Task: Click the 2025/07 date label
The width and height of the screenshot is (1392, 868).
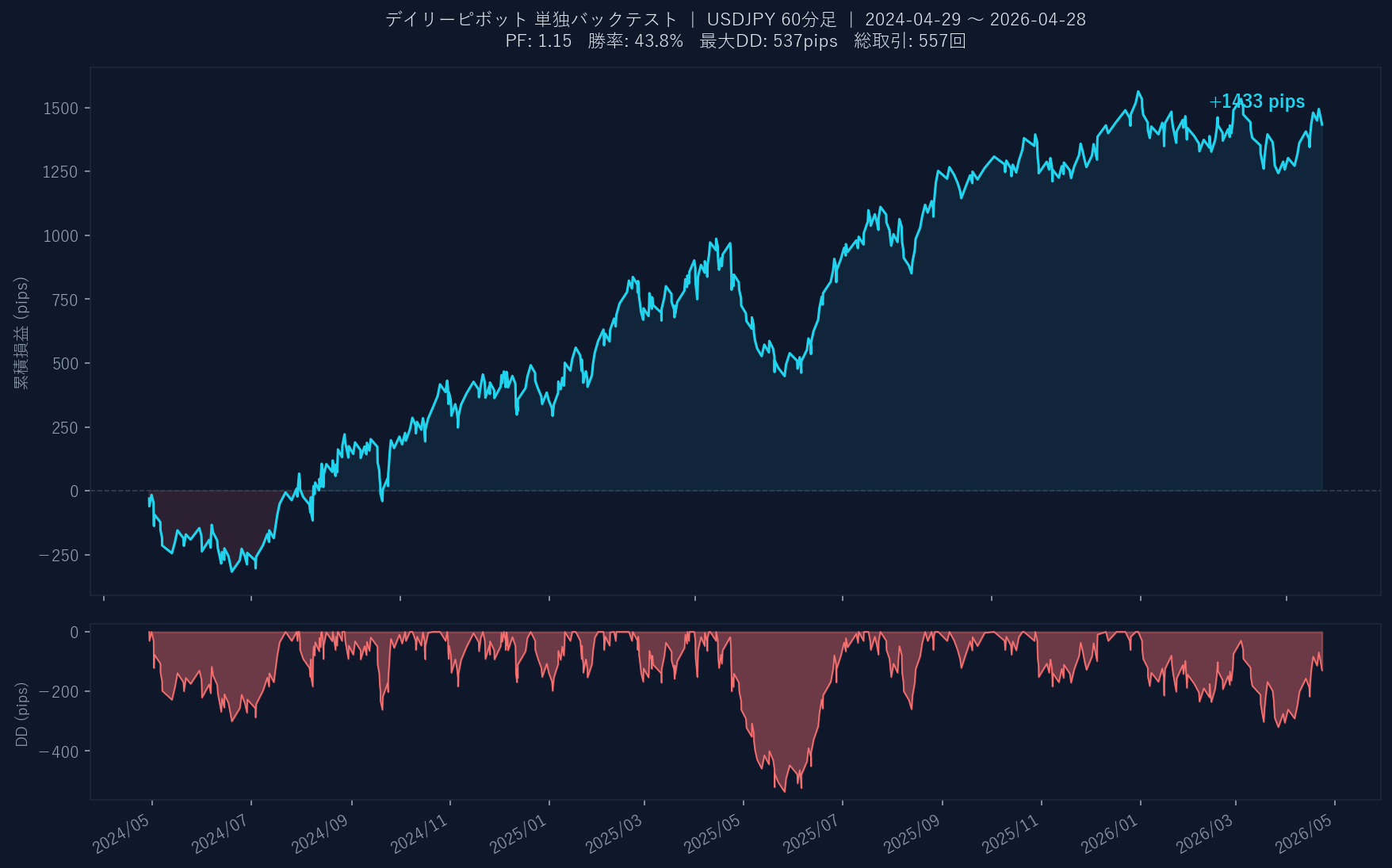Action: [x=811, y=835]
